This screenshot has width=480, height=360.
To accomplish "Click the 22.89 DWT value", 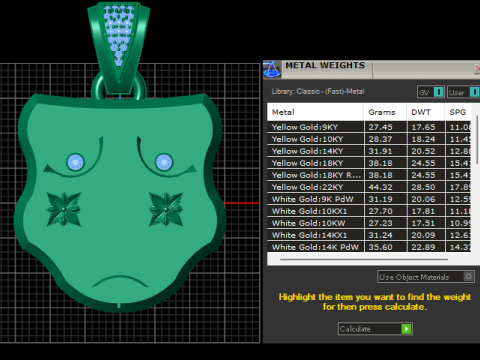I will (423, 247).
